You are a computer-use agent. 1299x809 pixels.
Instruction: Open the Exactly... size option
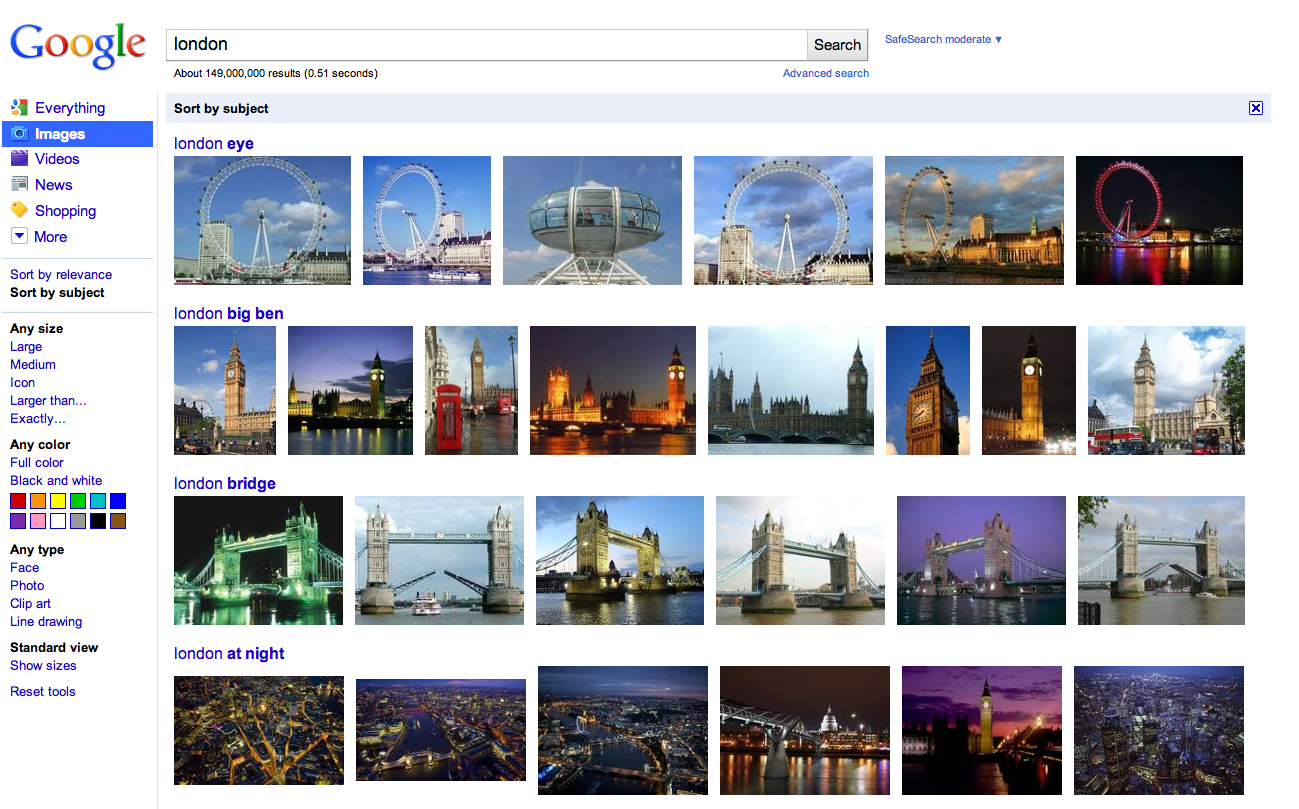[x=38, y=419]
